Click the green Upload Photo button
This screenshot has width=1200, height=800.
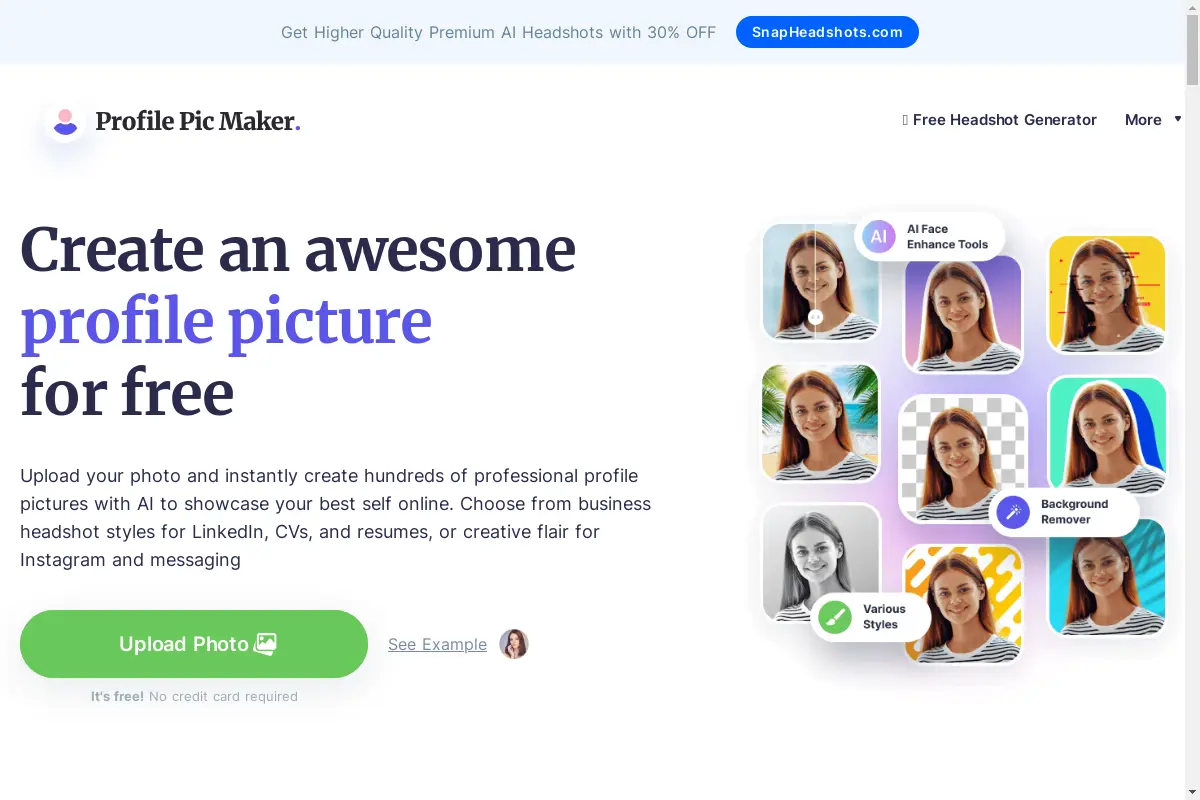(194, 644)
